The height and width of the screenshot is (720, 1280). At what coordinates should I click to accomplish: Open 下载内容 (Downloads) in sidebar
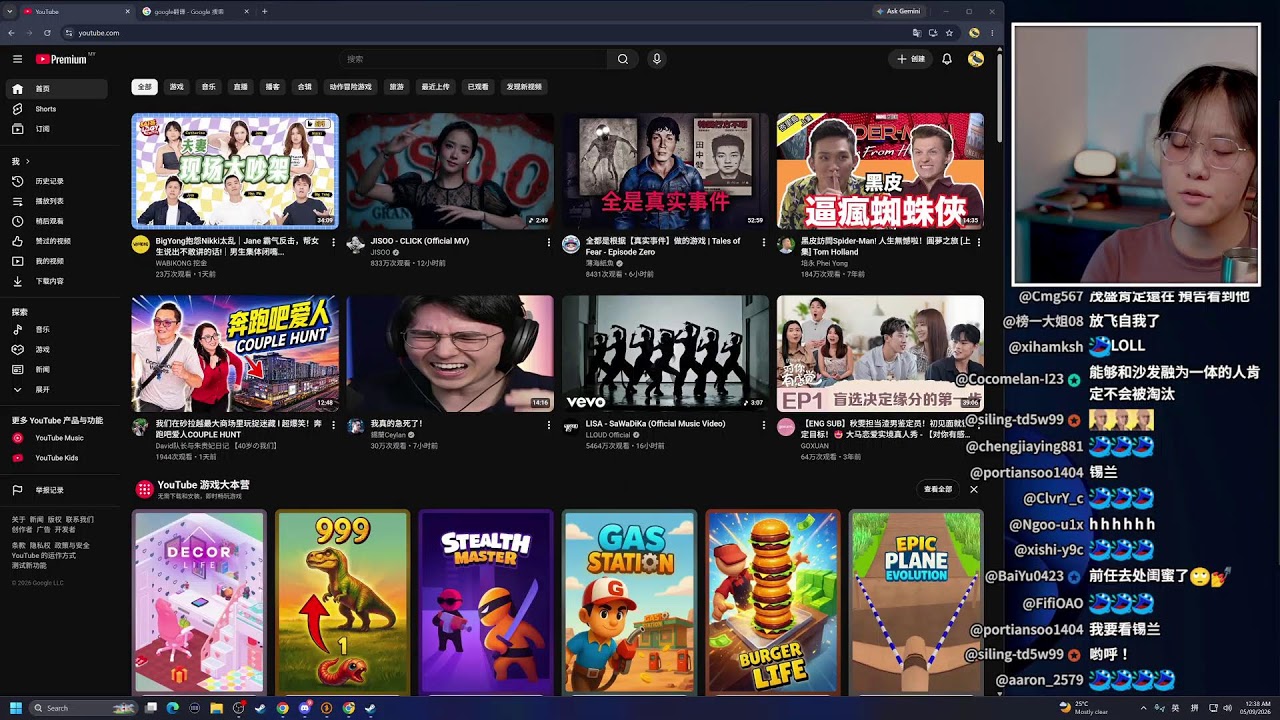point(58,281)
